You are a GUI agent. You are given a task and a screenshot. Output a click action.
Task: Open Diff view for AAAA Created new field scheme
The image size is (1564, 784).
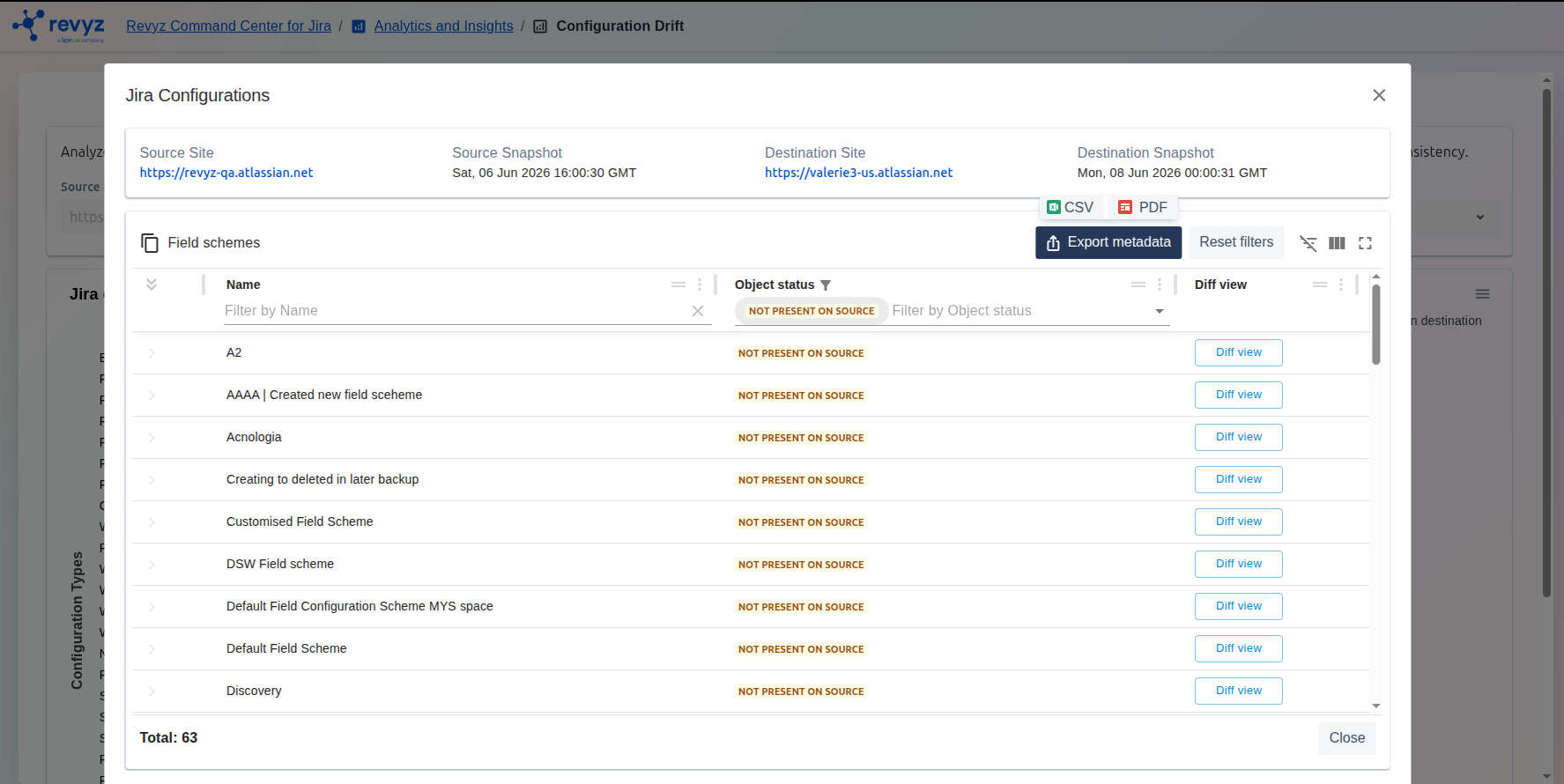[1238, 395]
